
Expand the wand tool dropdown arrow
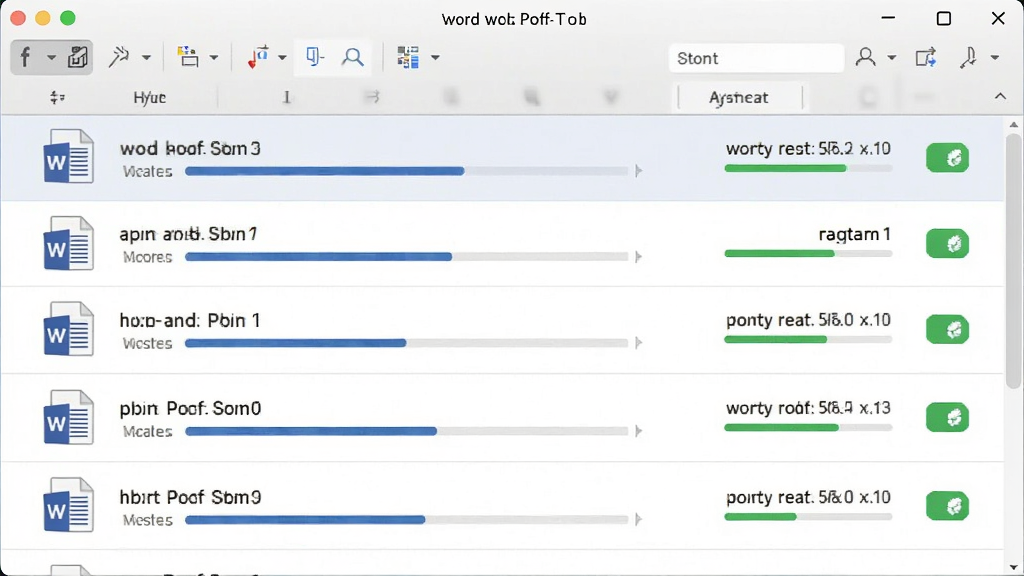(x=146, y=58)
